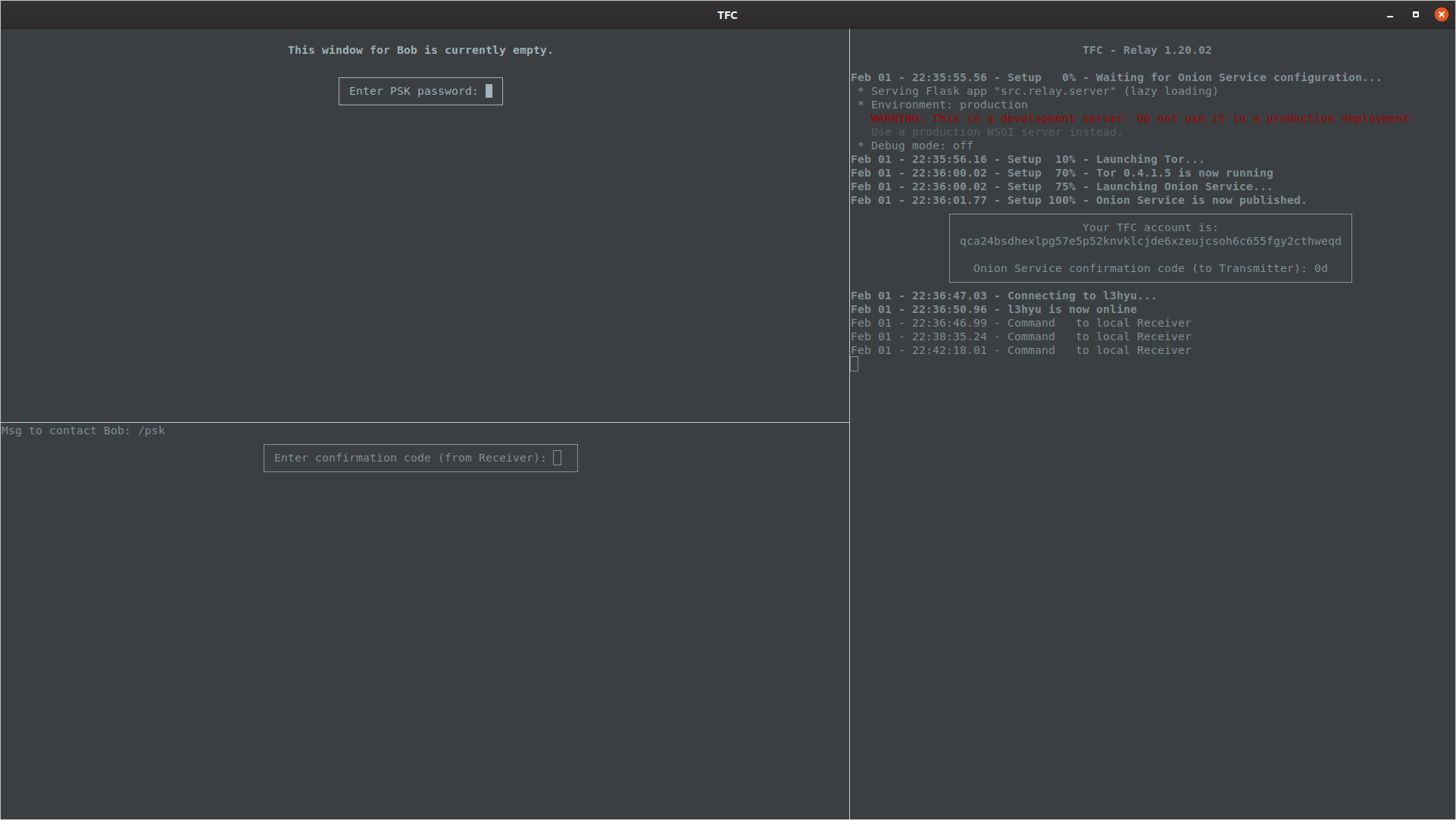The image size is (1456, 820).
Task: Click the 22:36:46.99 Command to local Receiver line
Action: (x=1020, y=324)
